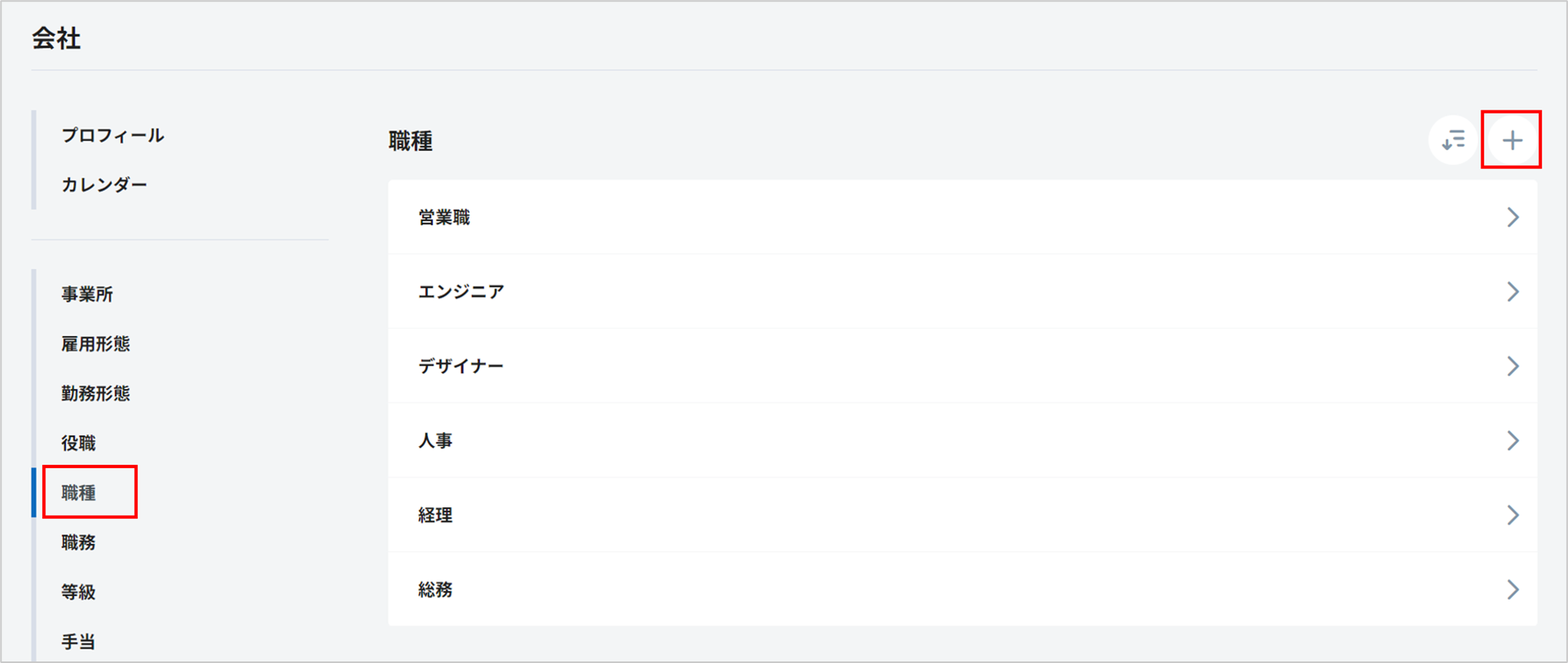1568x663 pixels.
Task: Switch to 等級 in the sidebar
Action: pyautogui.click(x=78, y=592)
